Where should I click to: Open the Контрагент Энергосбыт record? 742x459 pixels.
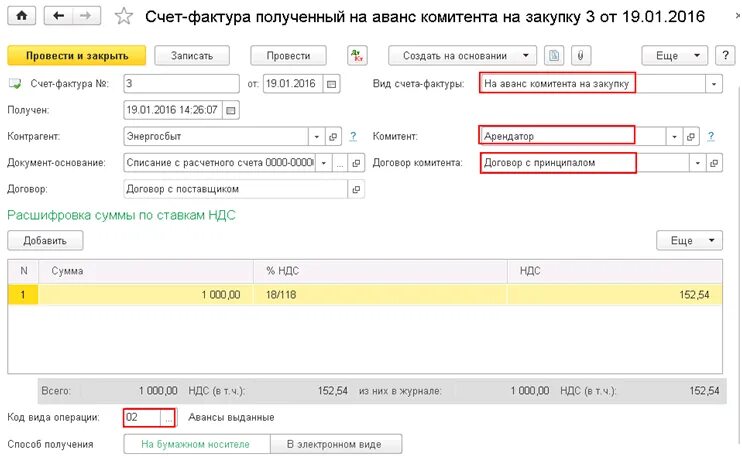pos(333,137)
